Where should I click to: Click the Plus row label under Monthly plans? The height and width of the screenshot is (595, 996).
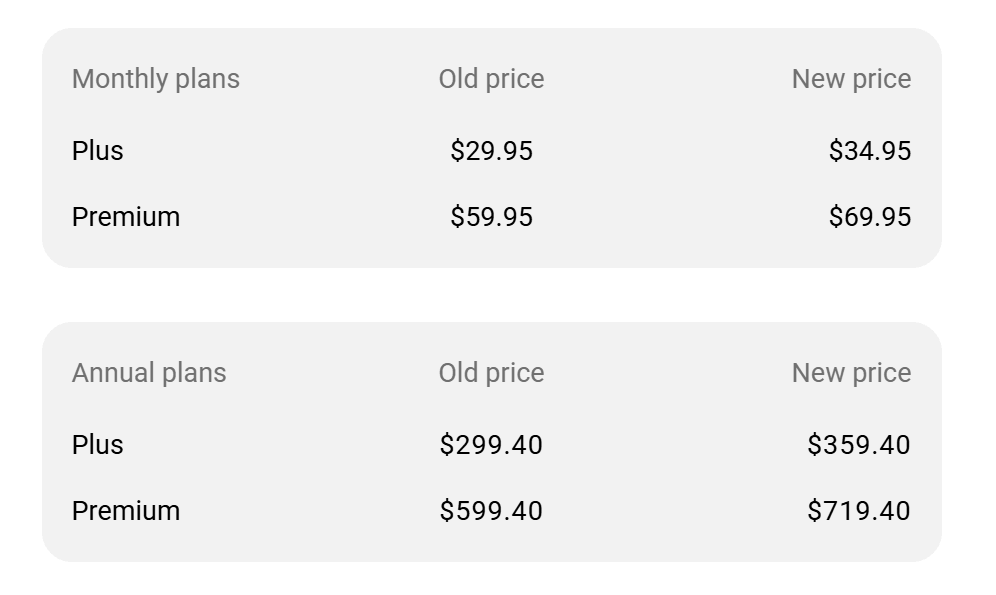click(98, 151)
